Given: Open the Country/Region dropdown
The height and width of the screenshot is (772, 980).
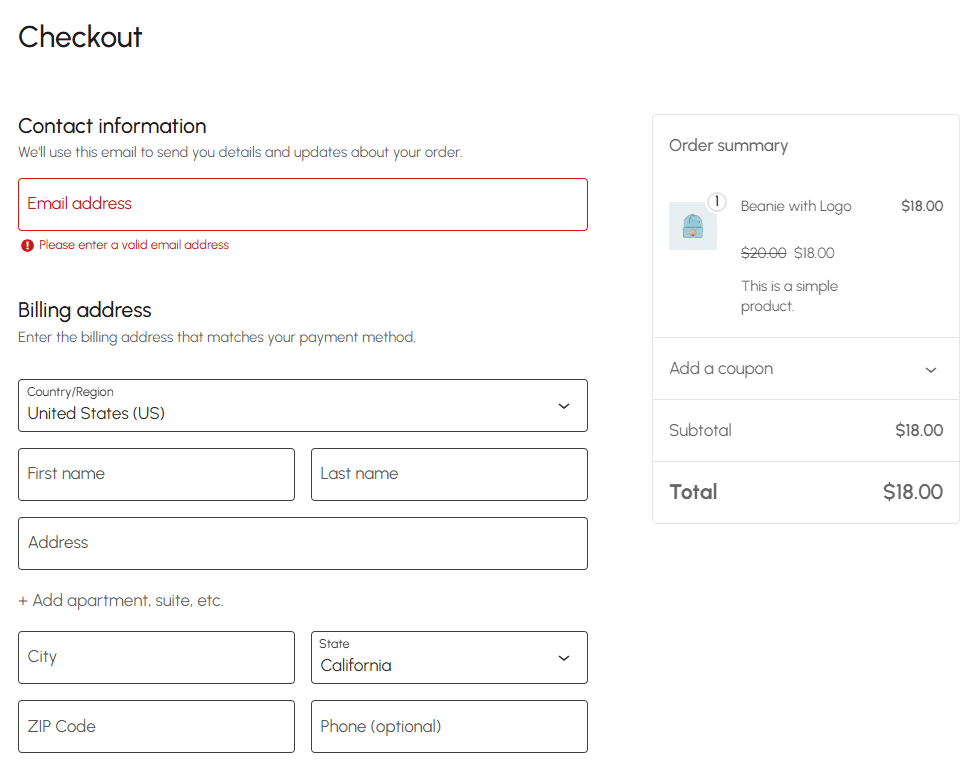Looking at the screenshot, I should [x=302, y=406].
